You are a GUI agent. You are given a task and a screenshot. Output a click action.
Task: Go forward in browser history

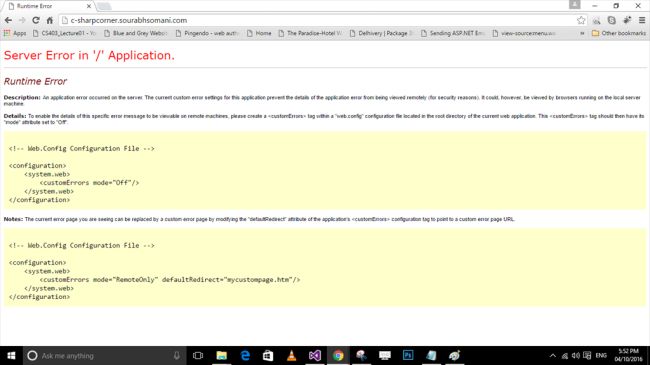tap(22, 20)
